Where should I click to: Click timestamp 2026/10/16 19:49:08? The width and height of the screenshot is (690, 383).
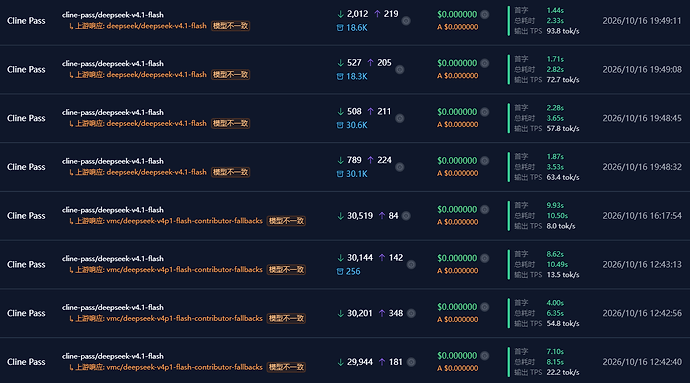642,70
